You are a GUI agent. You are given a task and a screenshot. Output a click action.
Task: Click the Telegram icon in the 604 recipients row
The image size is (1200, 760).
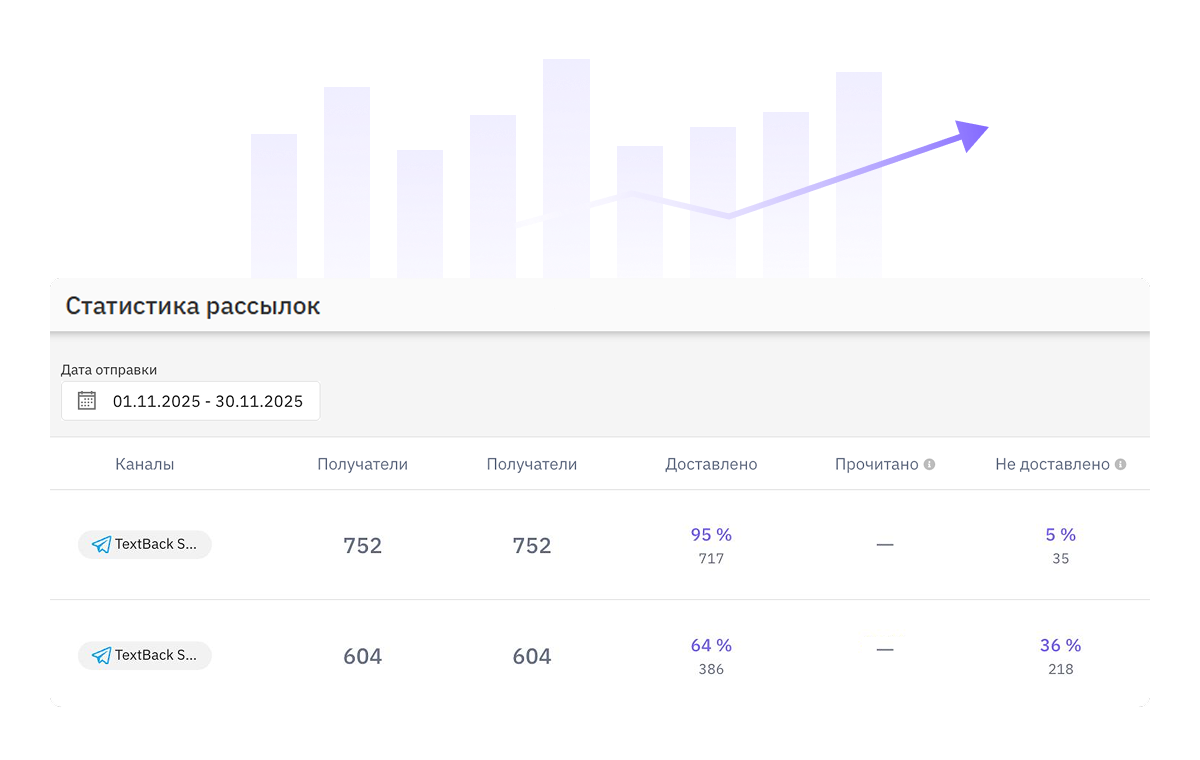101,656
